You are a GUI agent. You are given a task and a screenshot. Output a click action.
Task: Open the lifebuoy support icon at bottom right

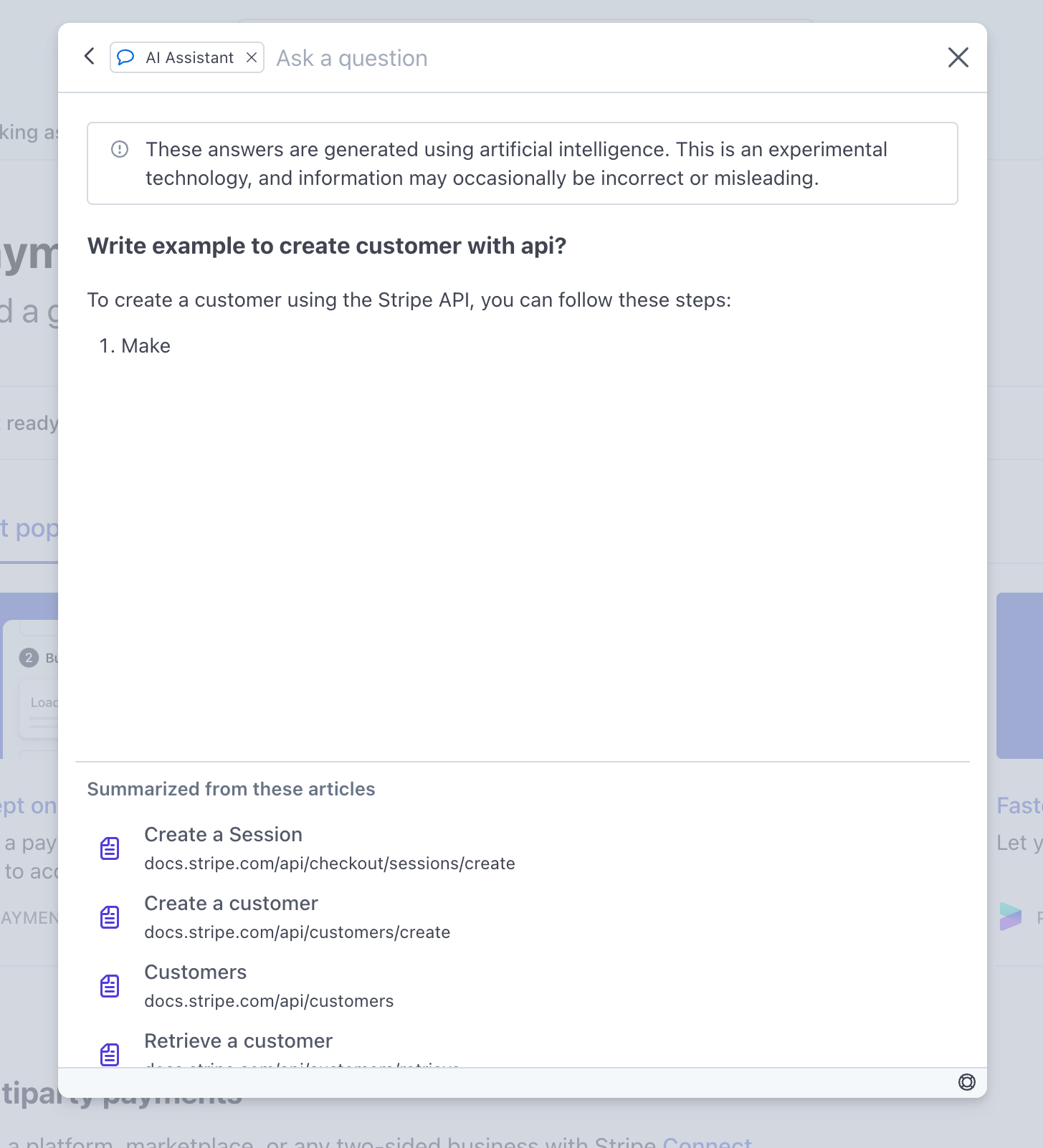(x=967, y=1082)
